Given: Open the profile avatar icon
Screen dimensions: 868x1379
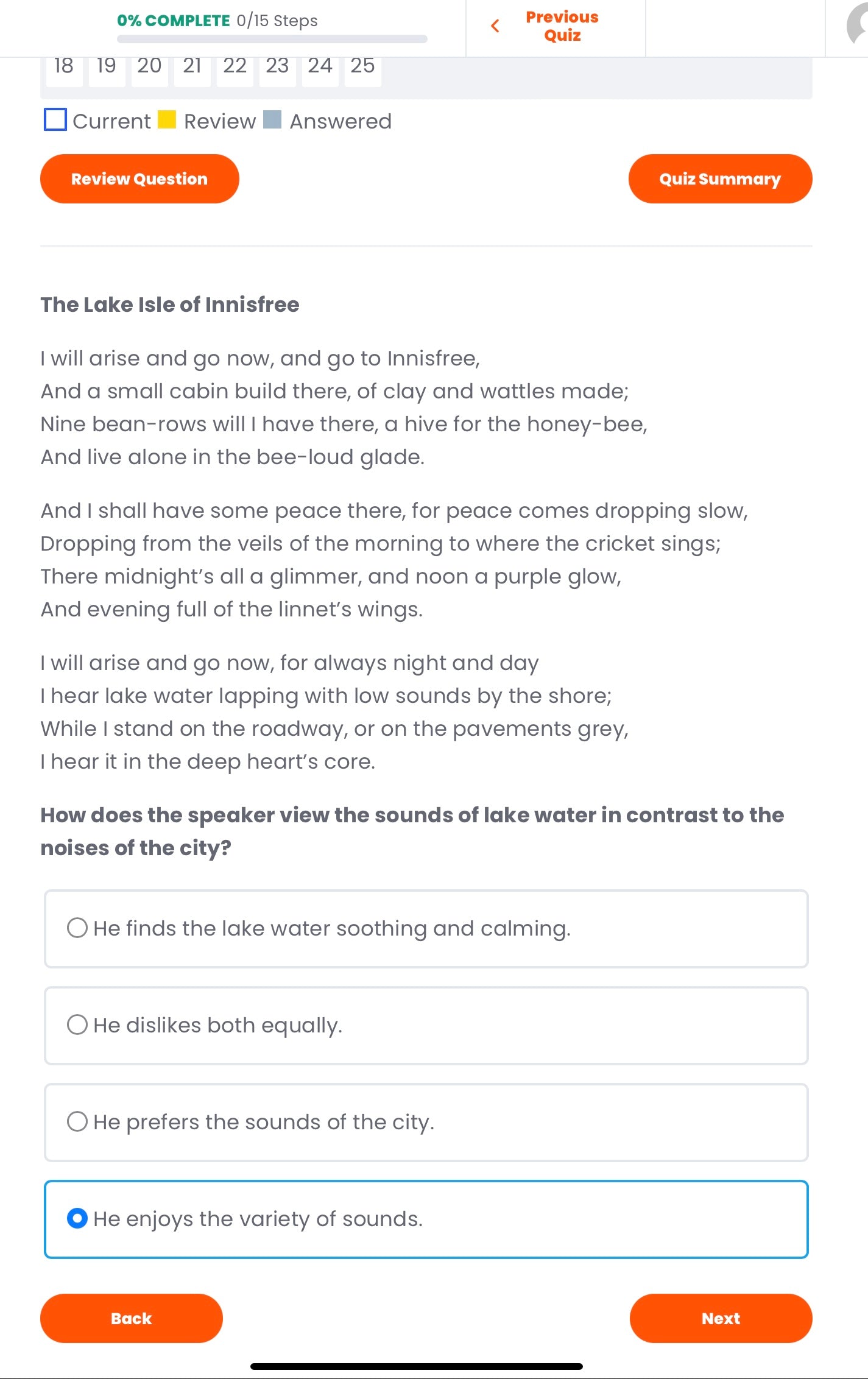Looking at the screenshot, I should (x=858, y=26).
